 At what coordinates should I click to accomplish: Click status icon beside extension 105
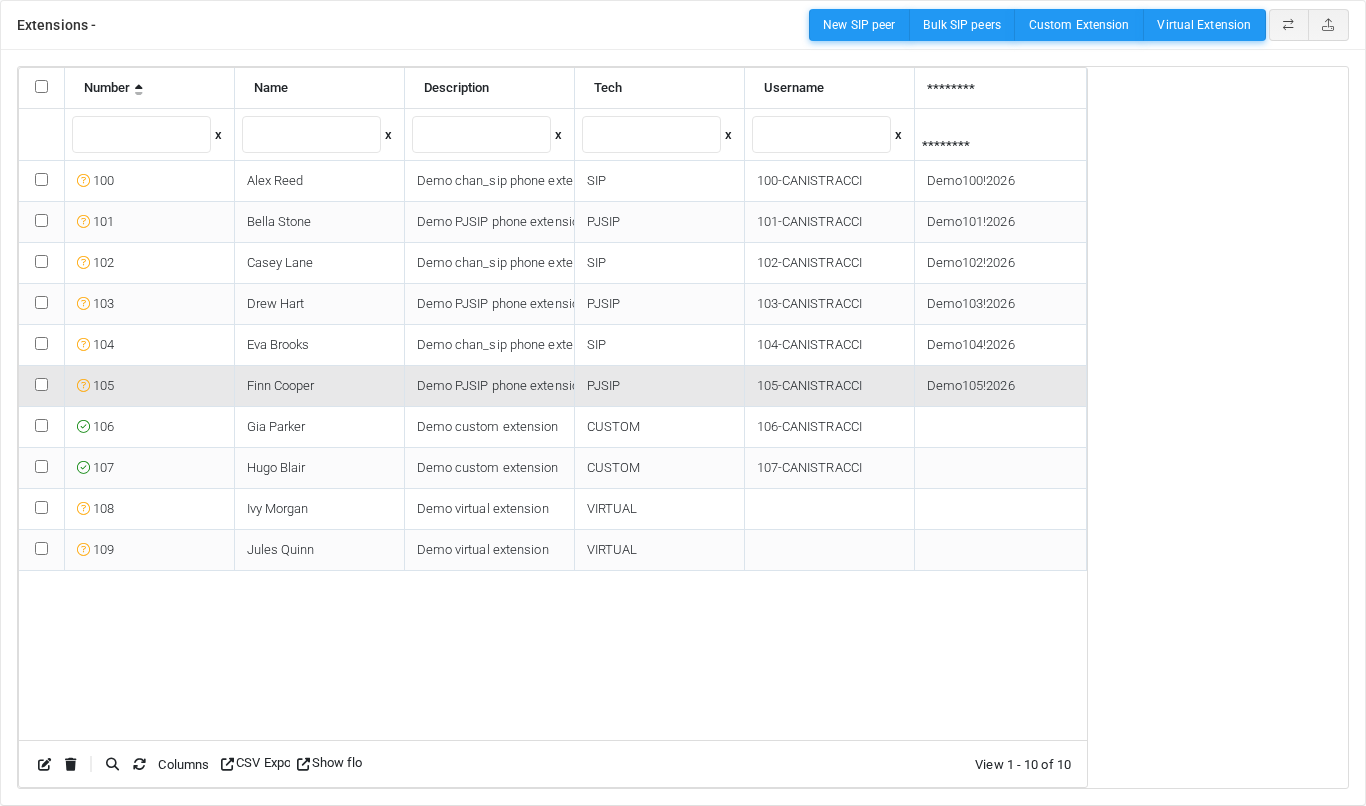83,386
